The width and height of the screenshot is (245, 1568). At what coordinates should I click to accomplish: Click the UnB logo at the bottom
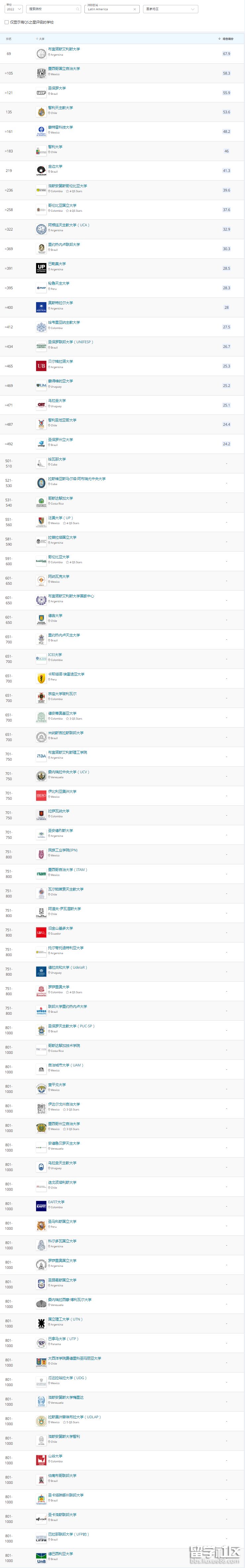point(41,1556)
